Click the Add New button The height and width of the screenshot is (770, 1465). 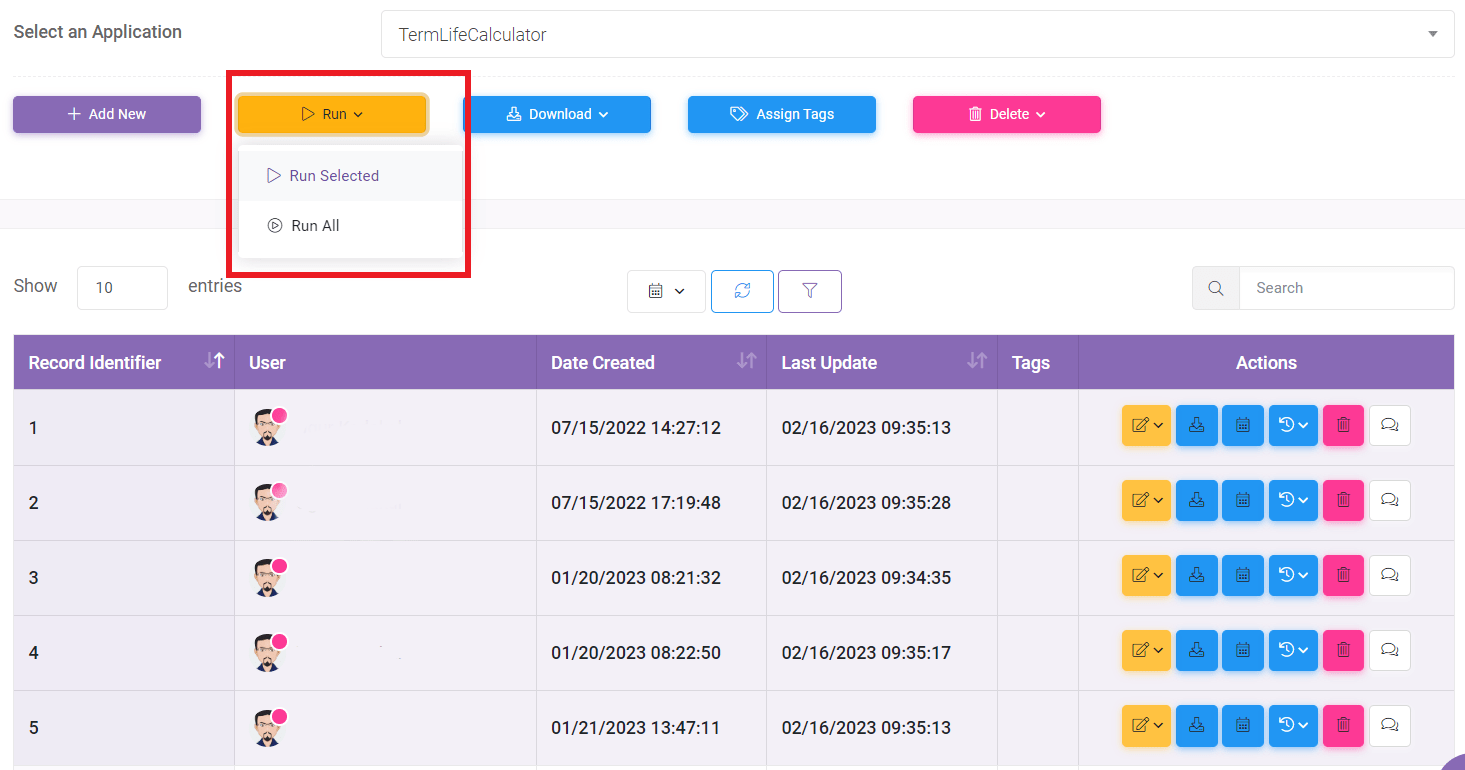point(107,114)
